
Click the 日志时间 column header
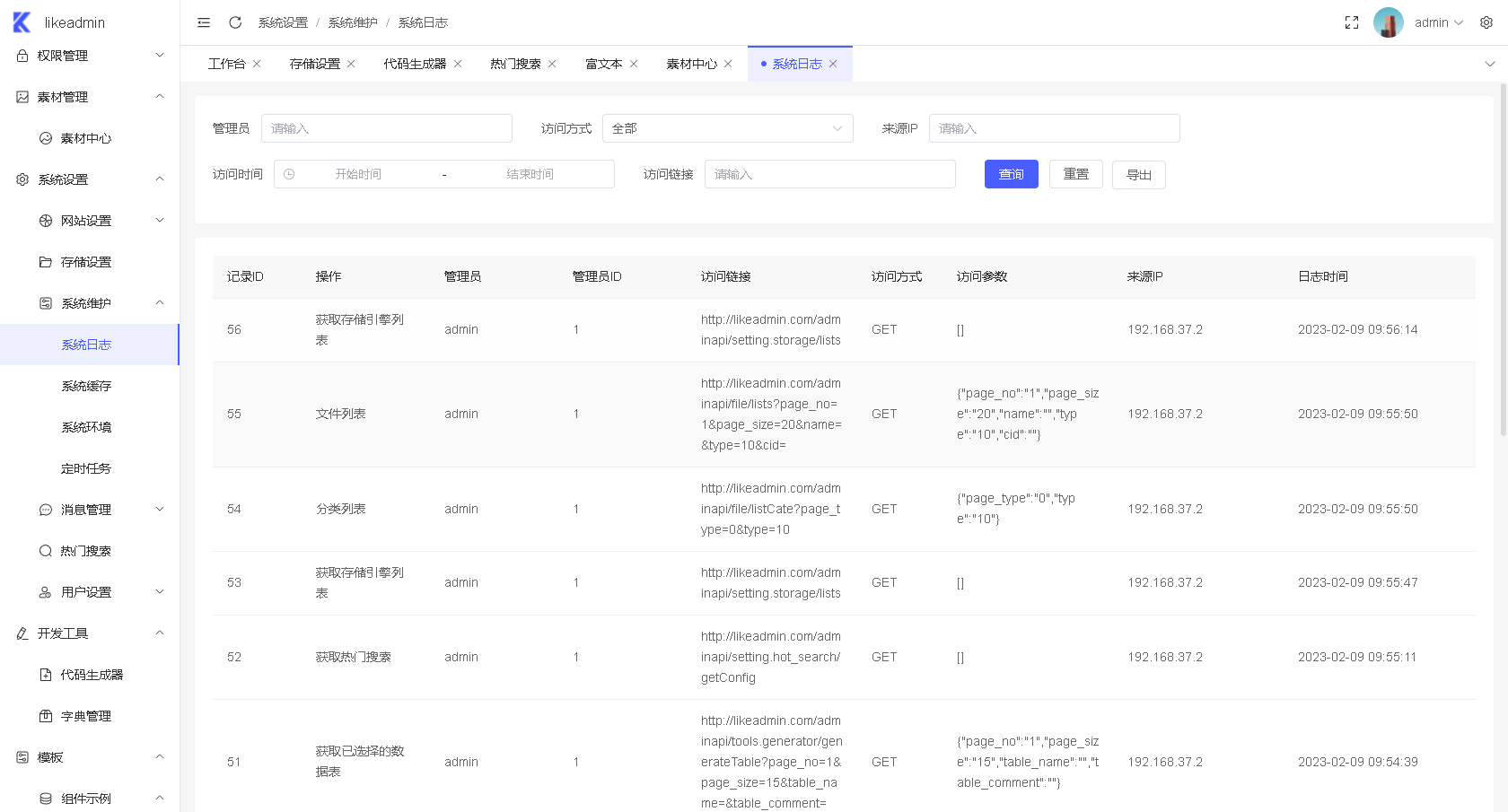pos(1323,276)
